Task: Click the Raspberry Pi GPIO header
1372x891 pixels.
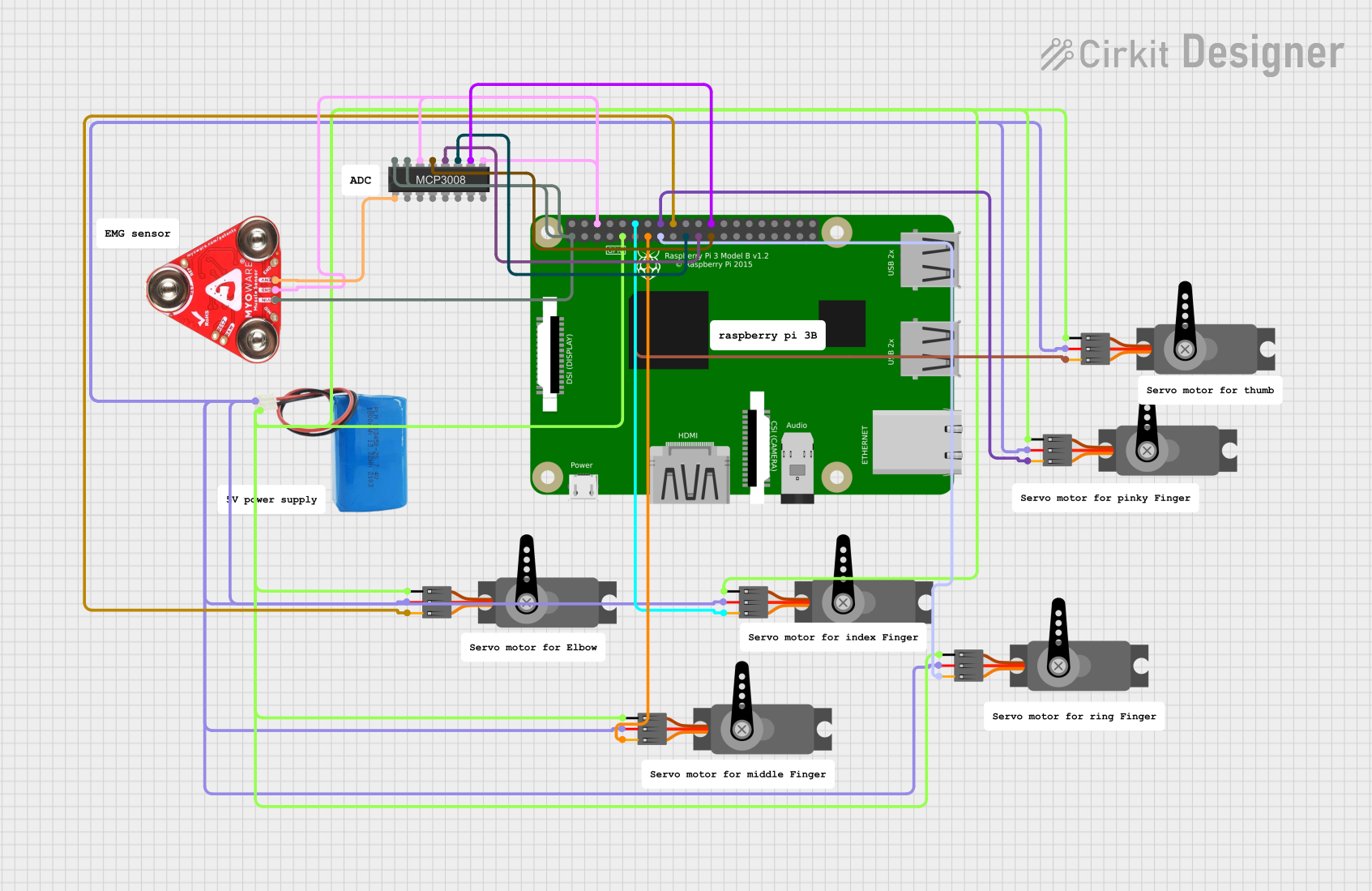Action: pyautogui.click(x=691, y=230)
